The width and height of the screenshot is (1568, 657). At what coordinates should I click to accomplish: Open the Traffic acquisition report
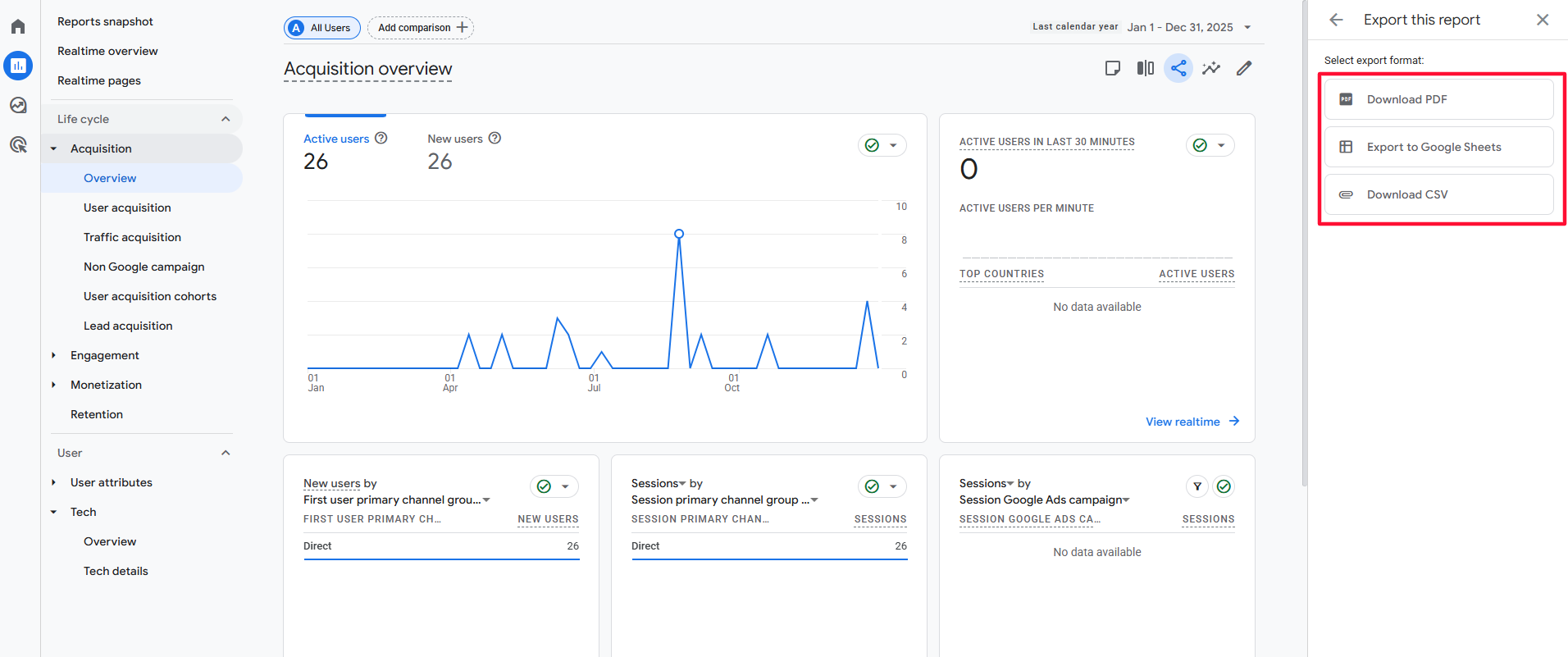point(132,237)
